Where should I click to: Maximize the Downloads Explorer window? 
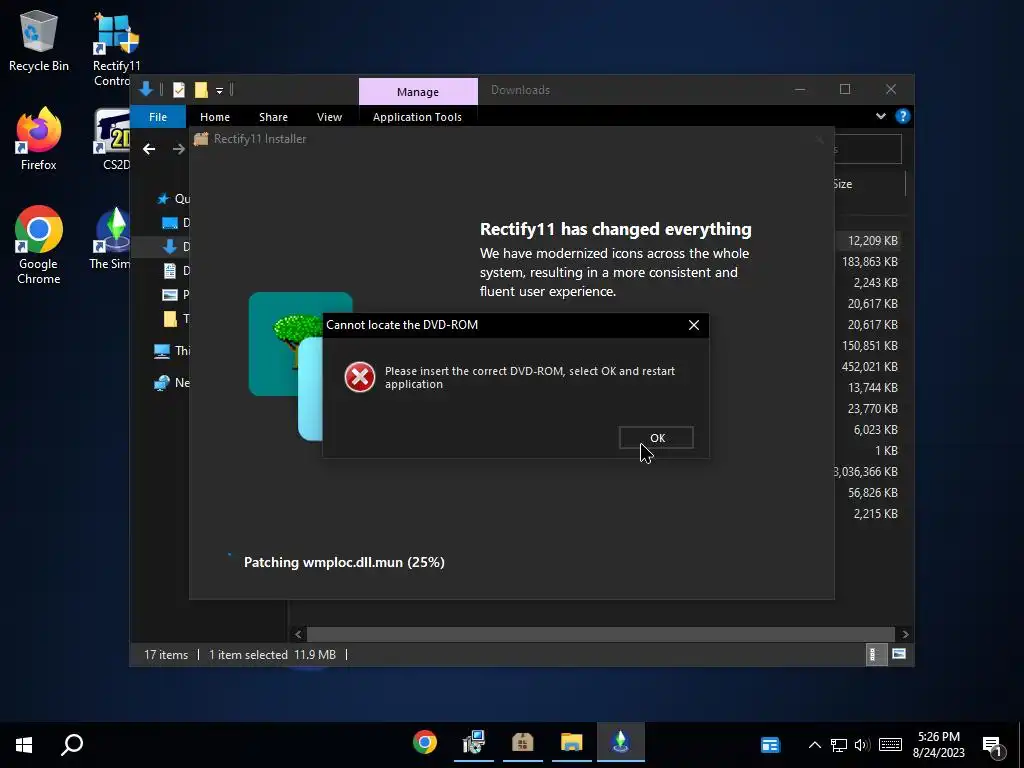pos(845,89)
